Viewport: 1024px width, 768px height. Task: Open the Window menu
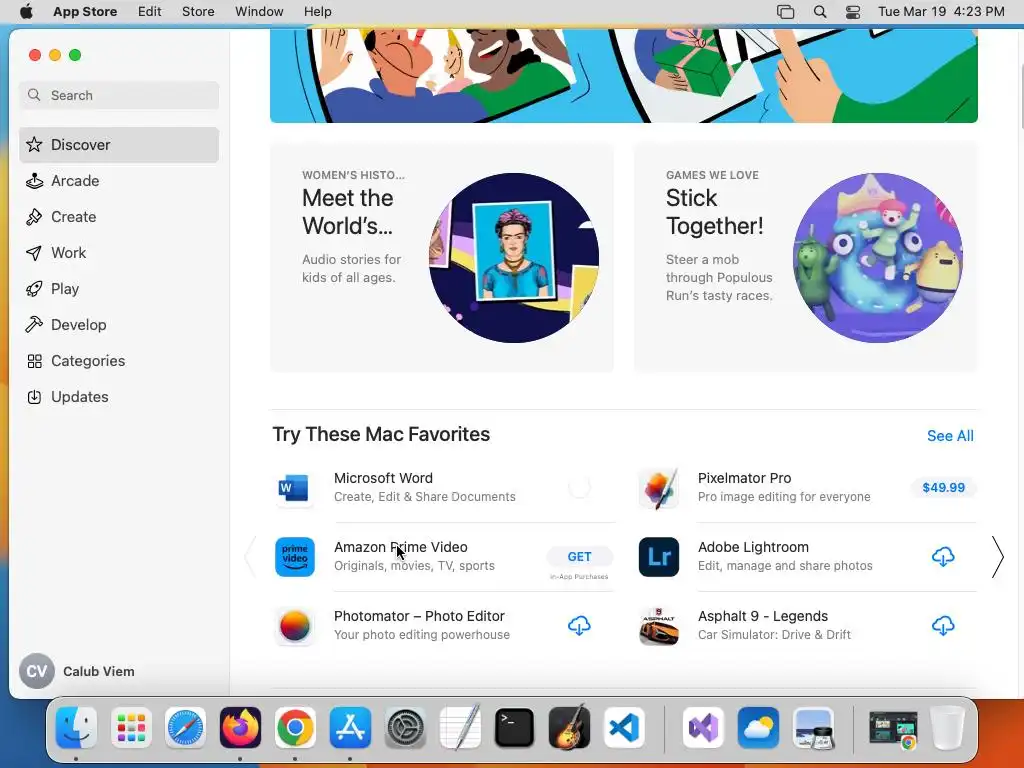(259, 12)
